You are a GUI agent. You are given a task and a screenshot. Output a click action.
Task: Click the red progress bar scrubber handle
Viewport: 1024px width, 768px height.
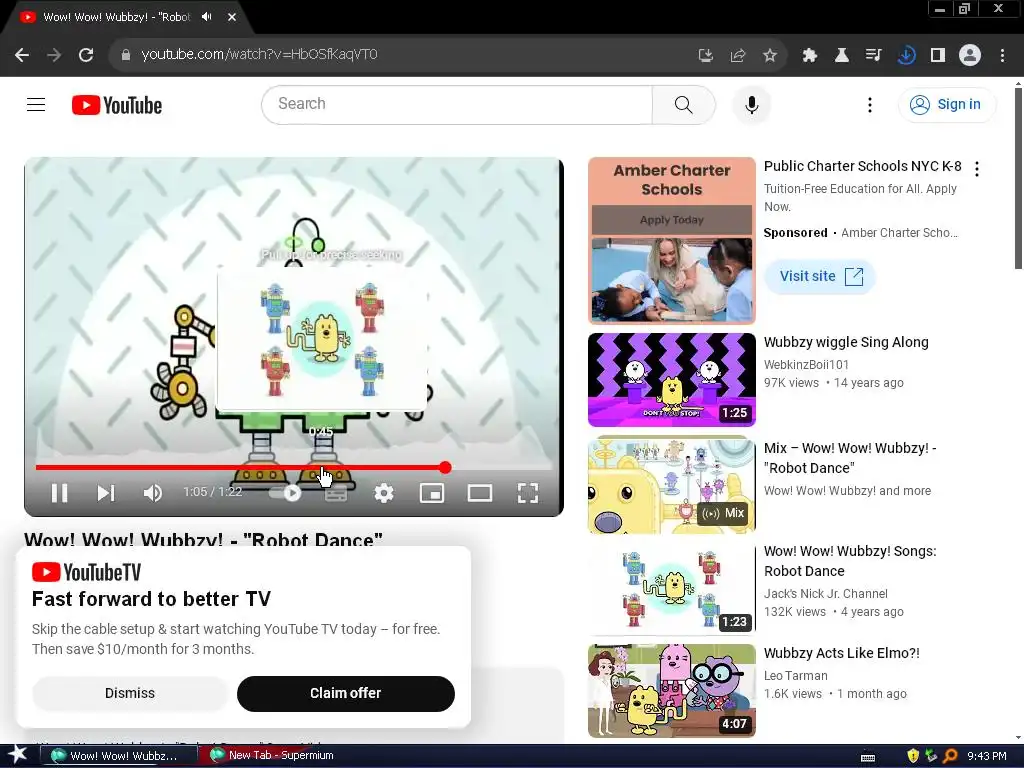tap(445, 468)
